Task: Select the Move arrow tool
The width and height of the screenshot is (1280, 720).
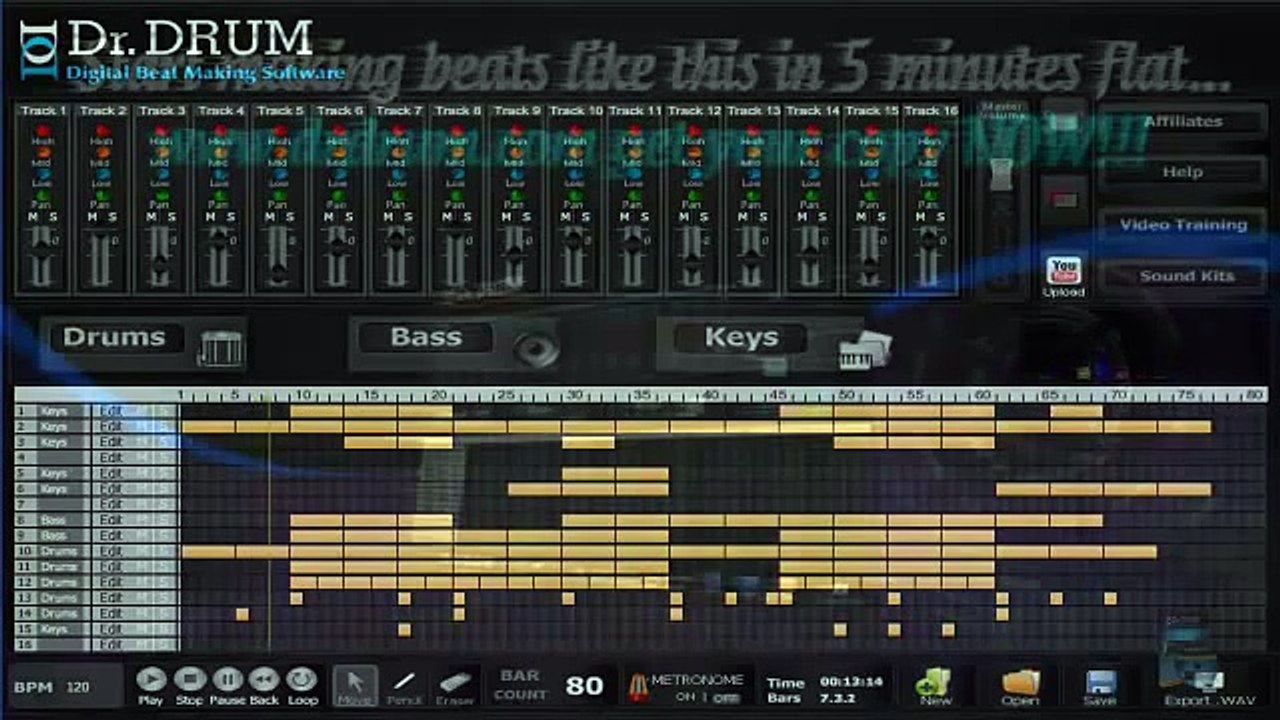Action: 355,685
